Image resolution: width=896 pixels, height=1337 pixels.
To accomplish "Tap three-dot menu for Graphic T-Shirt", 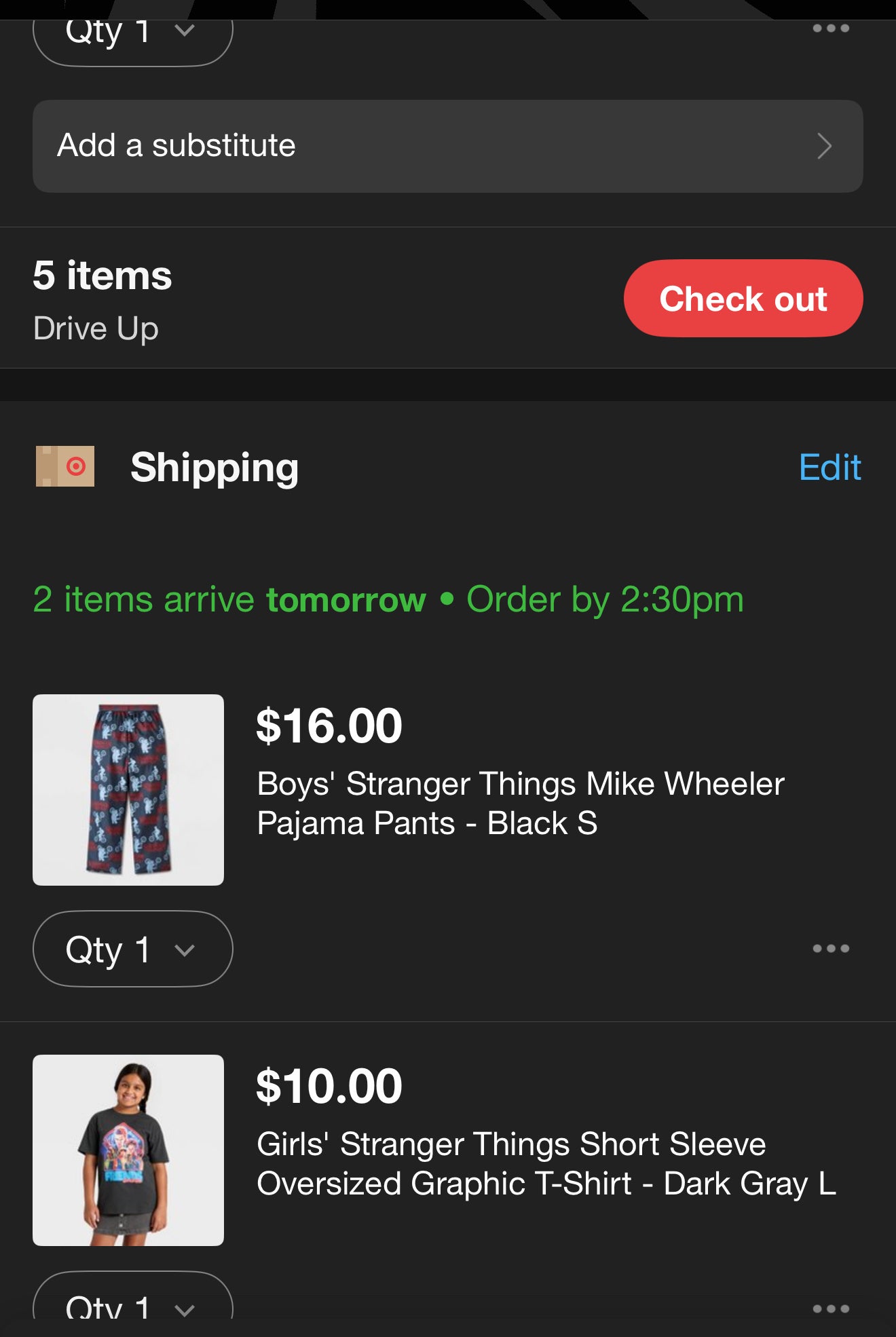I will (x=831, y=1308).
